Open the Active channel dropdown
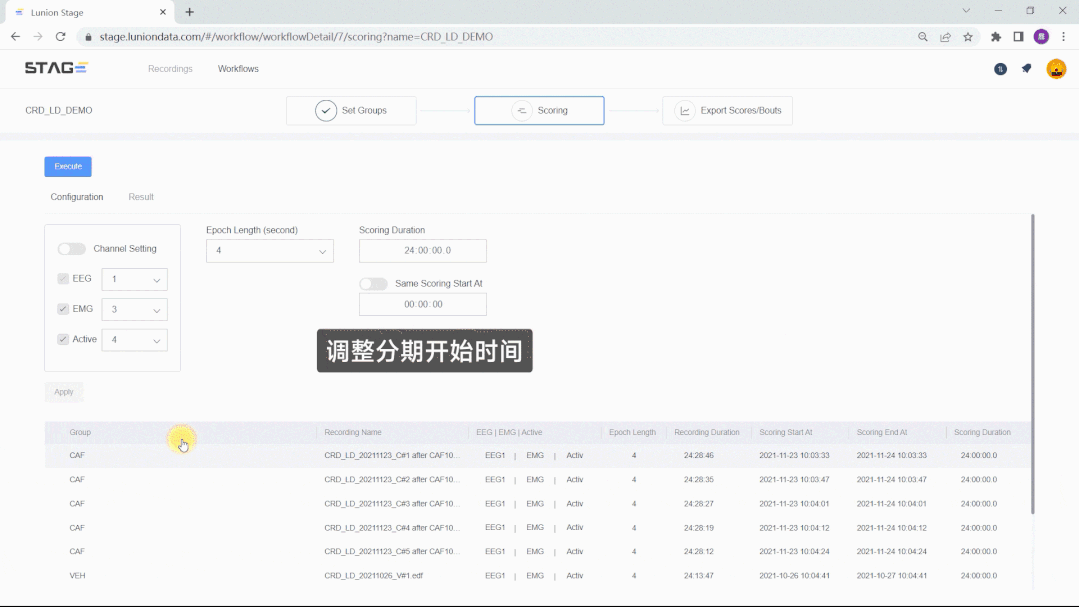This screenshot has height=607, width=1079. click(x=134, y=340)
